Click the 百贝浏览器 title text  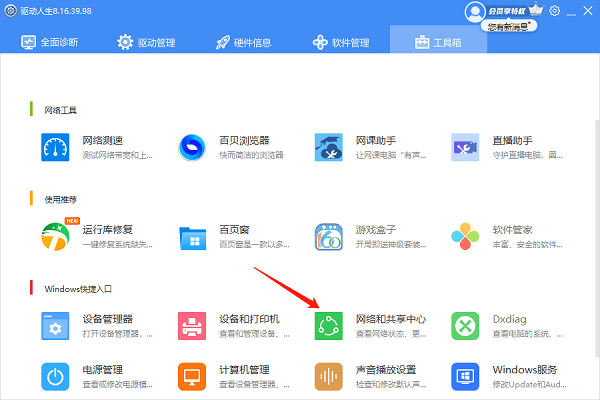tap(244, 140)
